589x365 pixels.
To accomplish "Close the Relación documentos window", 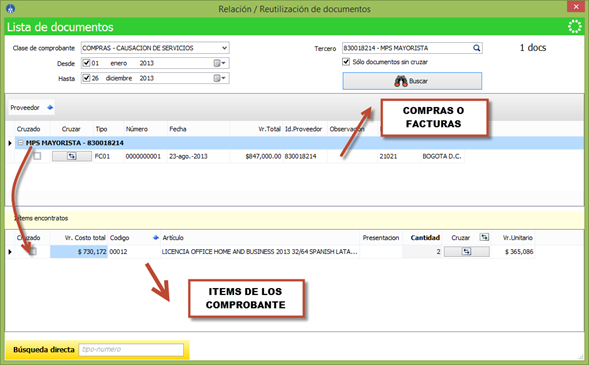I will click(x=576, y=7).
